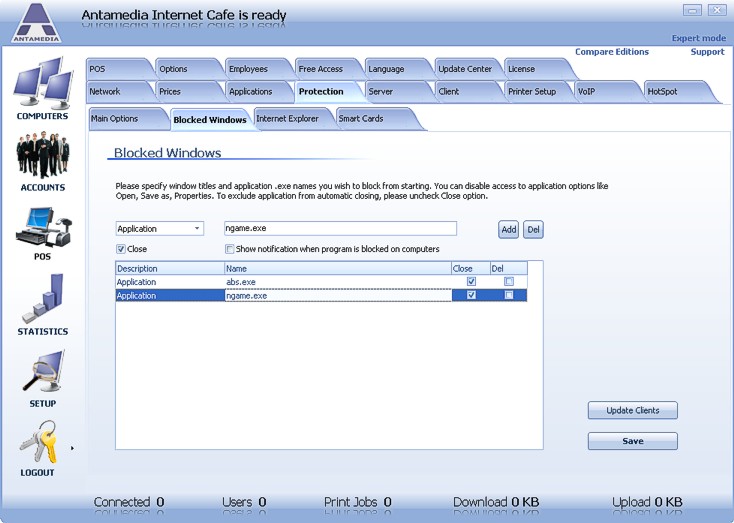The image size is (734, 523).
Task: Open the Support link
Action: pos(707,52)
